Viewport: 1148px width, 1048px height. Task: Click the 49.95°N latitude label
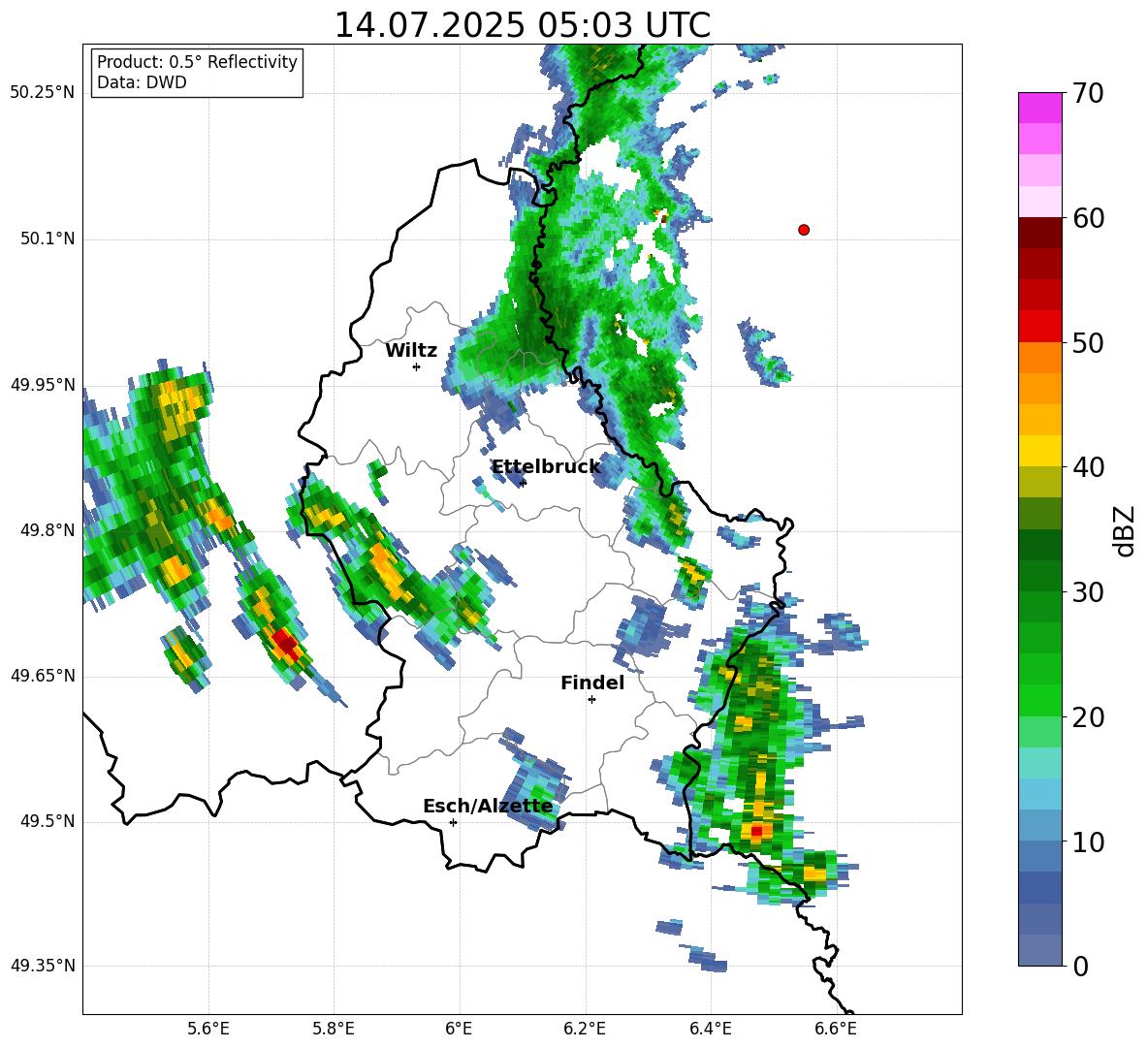(x=43, y=385)
